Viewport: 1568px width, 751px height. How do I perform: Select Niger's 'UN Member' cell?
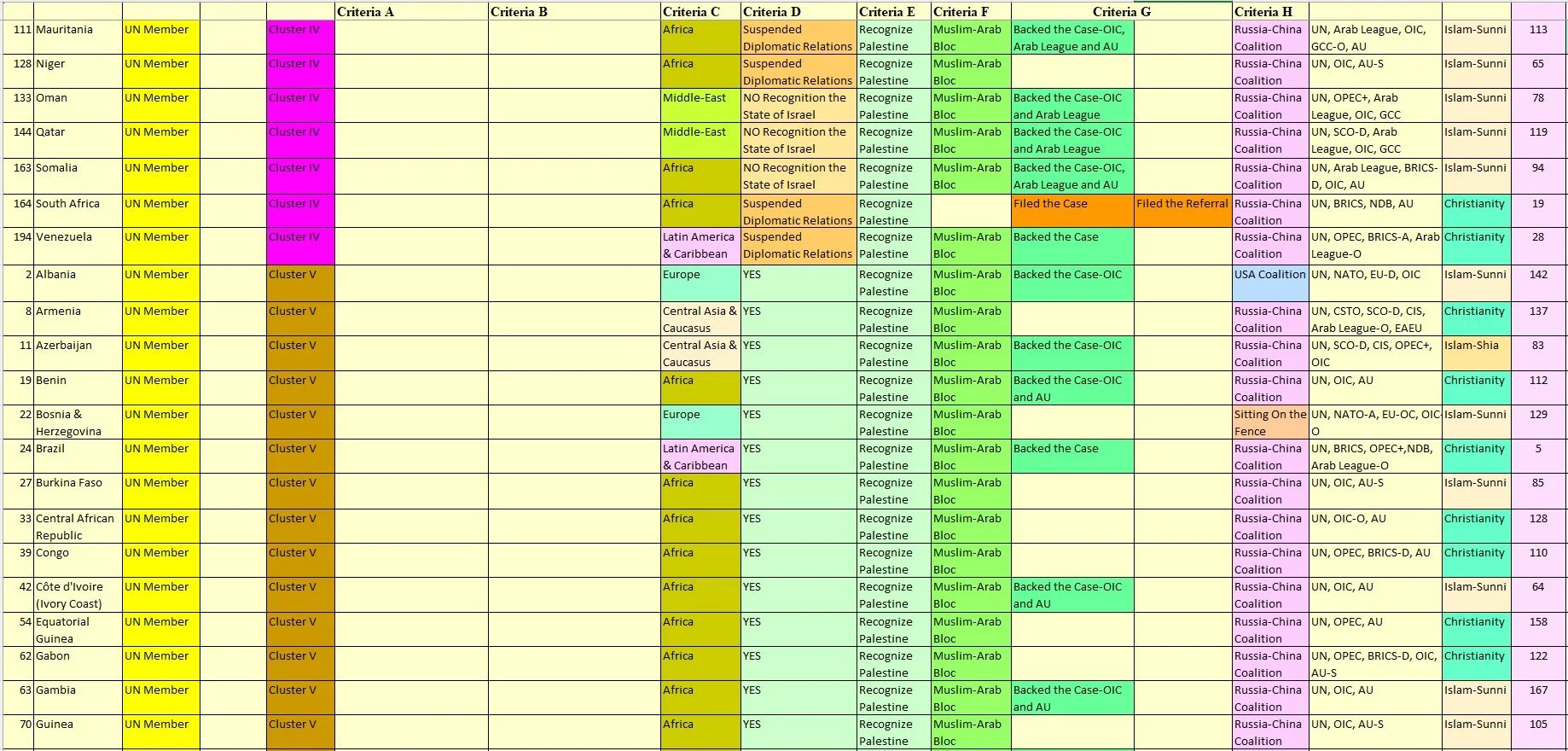(161, 72)
